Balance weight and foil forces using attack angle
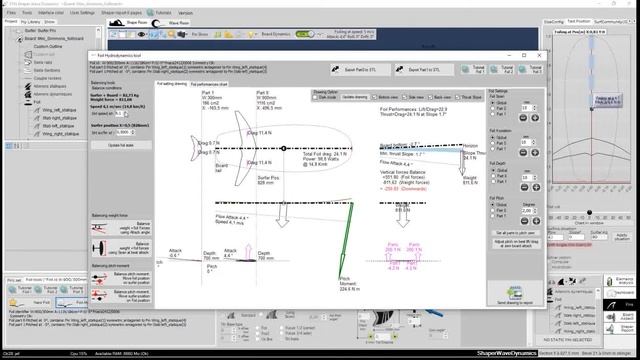640x360 pixels. click(x=121, y=228)
